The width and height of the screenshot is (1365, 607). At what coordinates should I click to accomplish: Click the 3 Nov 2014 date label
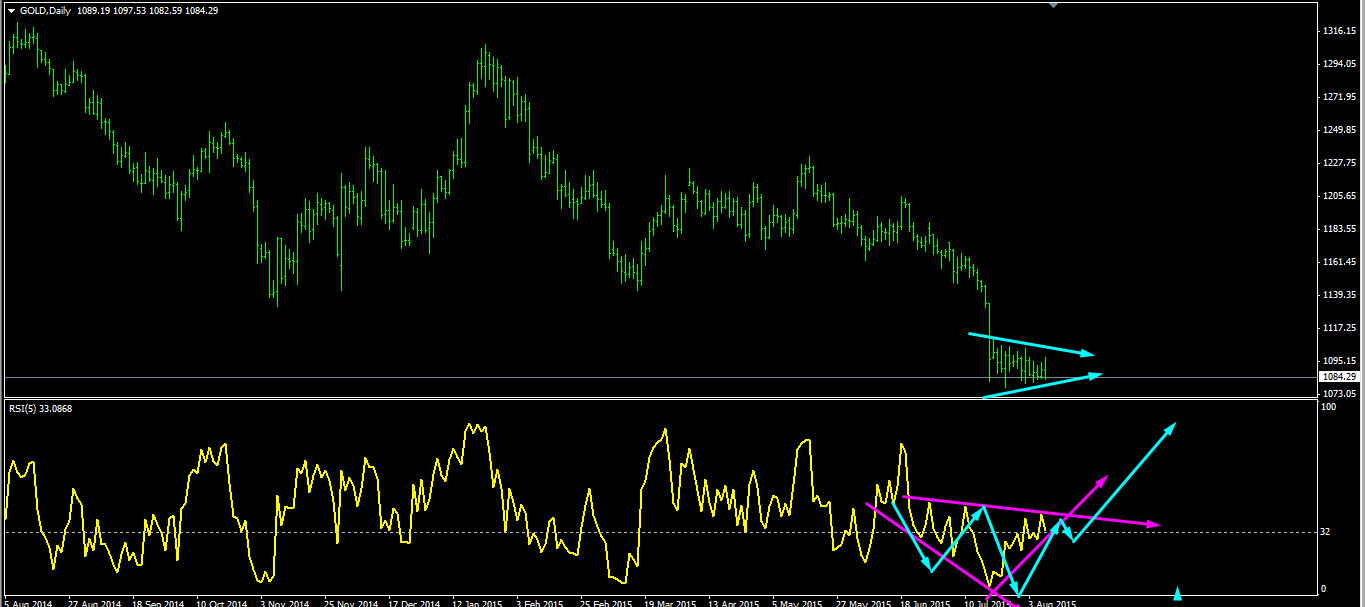[x=285, y=603]
